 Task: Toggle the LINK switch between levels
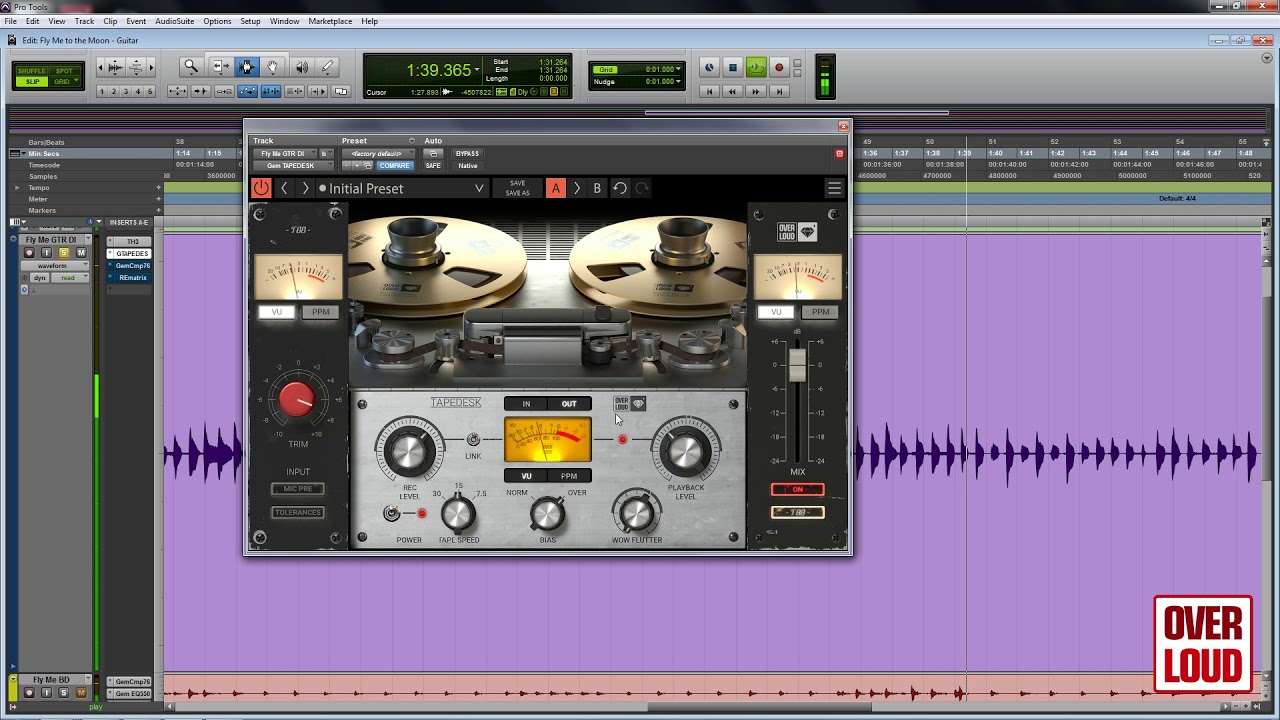473,439
